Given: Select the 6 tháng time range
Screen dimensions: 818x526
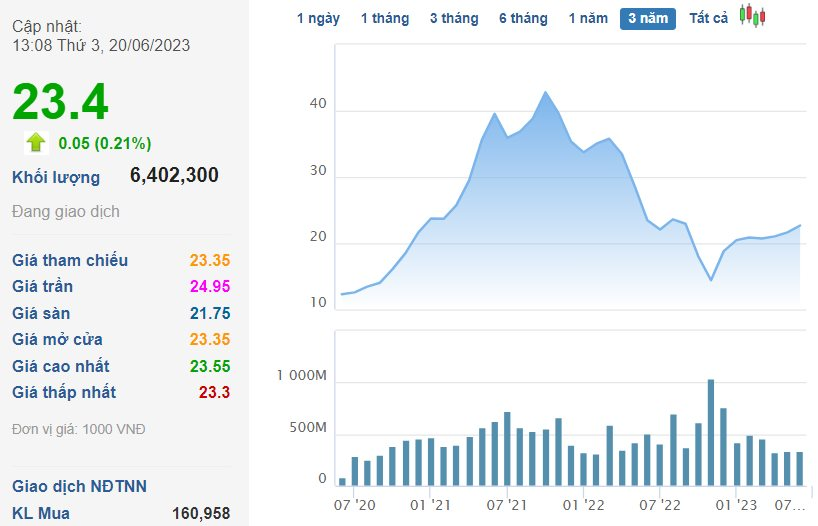Looking at the screenshot, I should coord(523,18).
